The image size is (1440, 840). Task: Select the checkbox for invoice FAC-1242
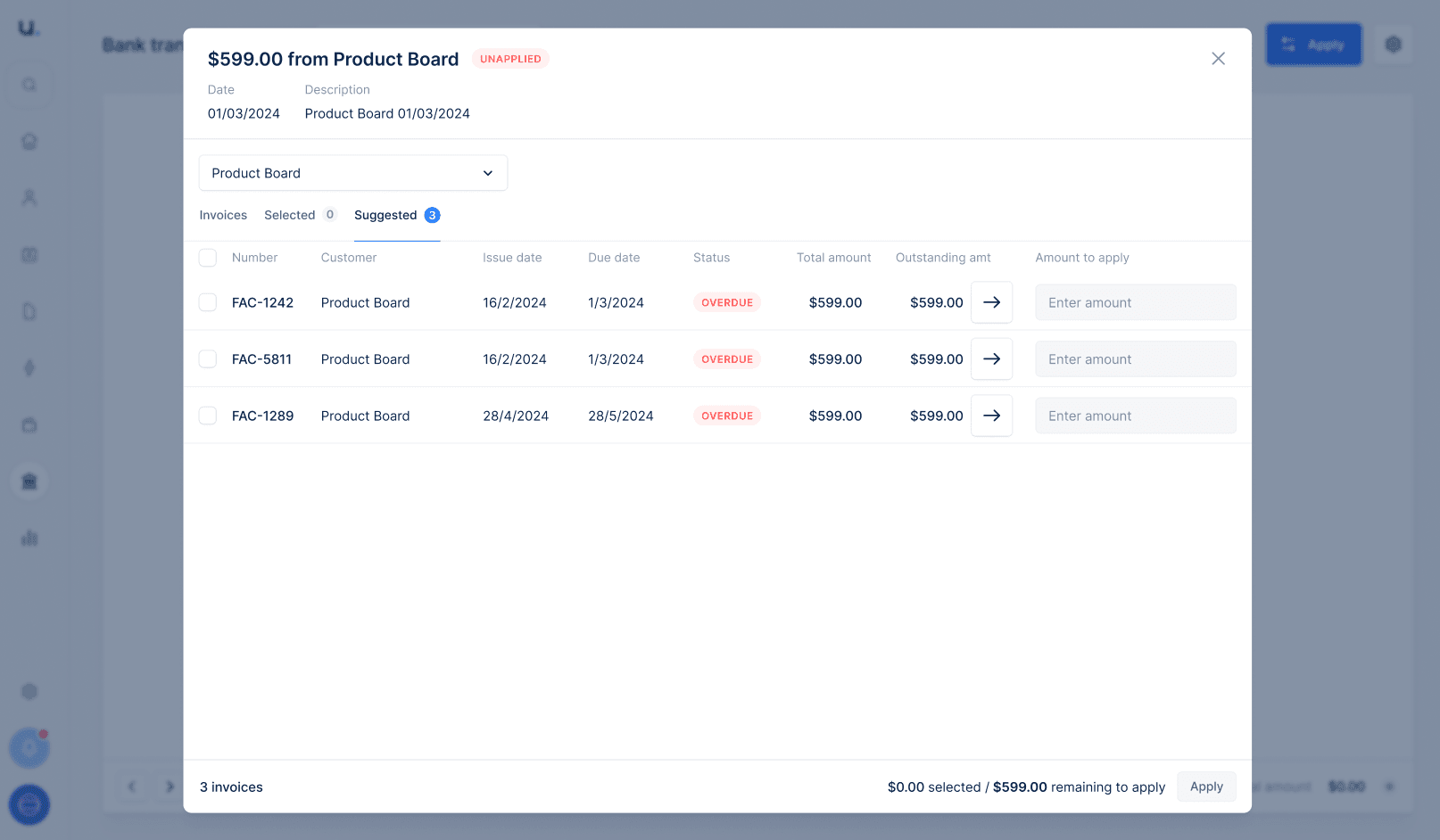[x=207, y=302]
